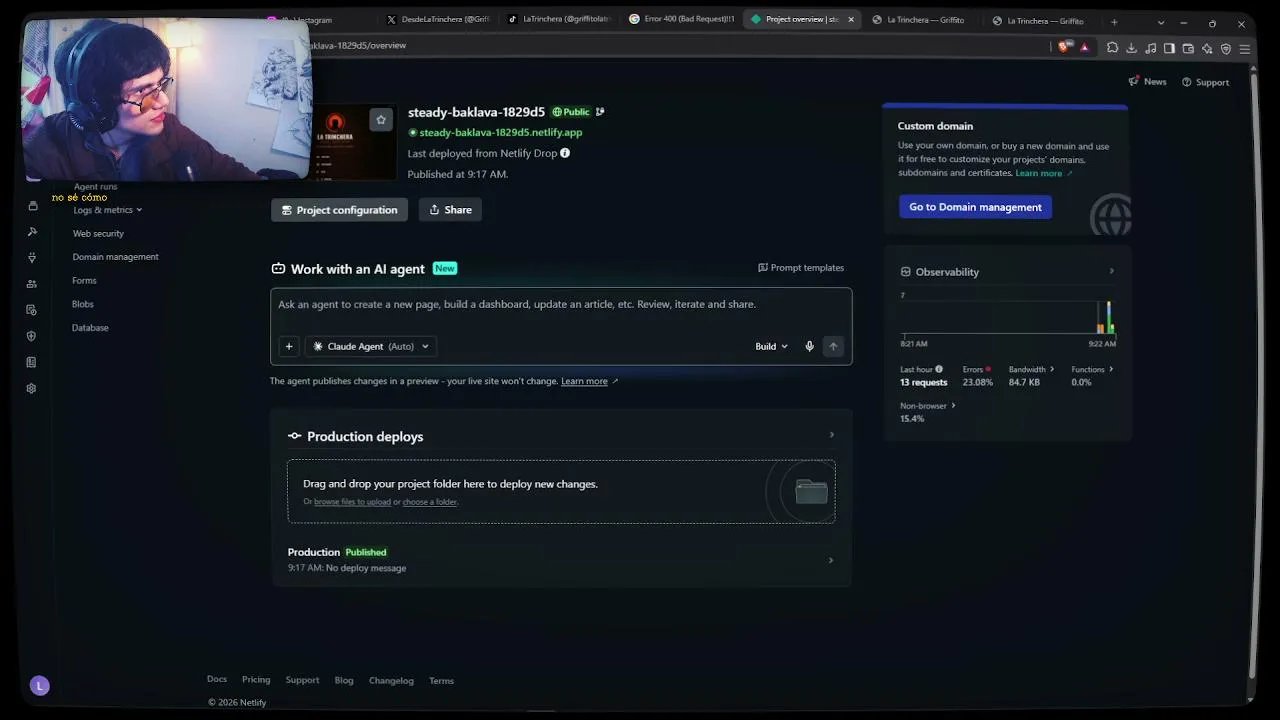Screen dimensions: 1280x720
Task: Open the Bandwidth metric details
Action: tap(1031, 369)
